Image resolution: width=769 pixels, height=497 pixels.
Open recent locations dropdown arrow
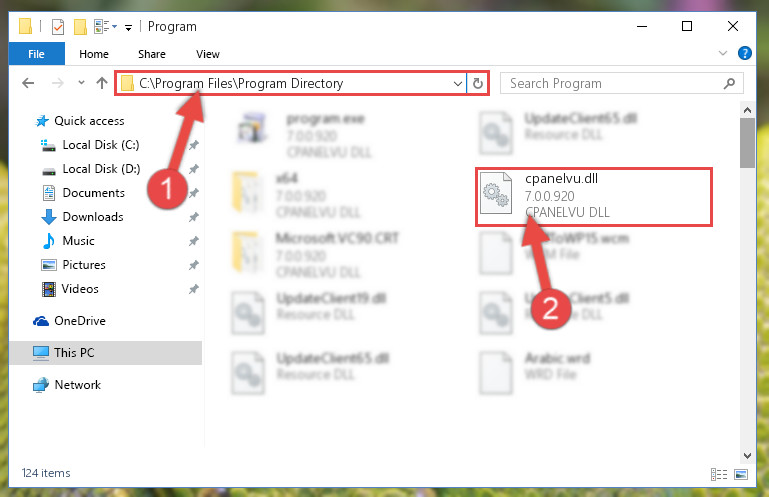click(81, 83)
